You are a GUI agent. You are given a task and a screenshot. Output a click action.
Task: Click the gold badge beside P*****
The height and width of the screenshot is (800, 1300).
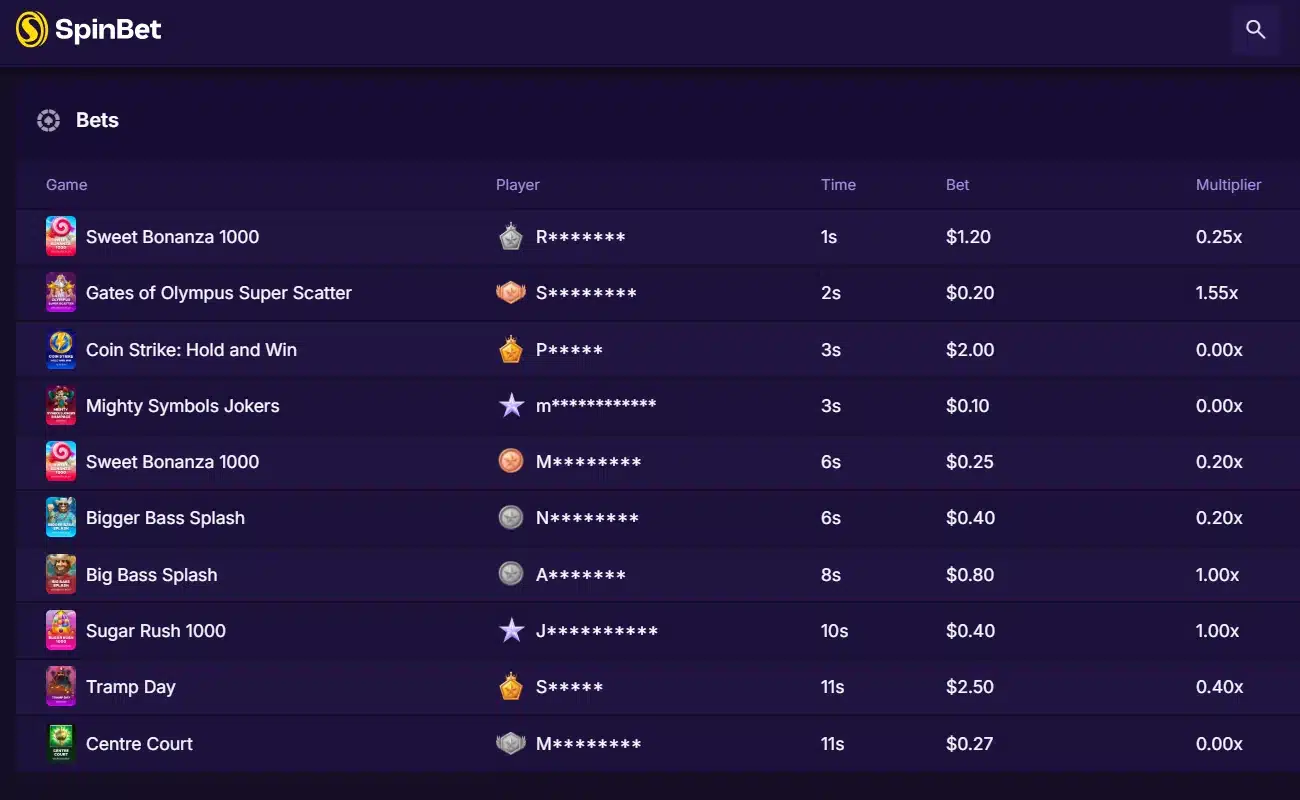(x=511, y=350)
